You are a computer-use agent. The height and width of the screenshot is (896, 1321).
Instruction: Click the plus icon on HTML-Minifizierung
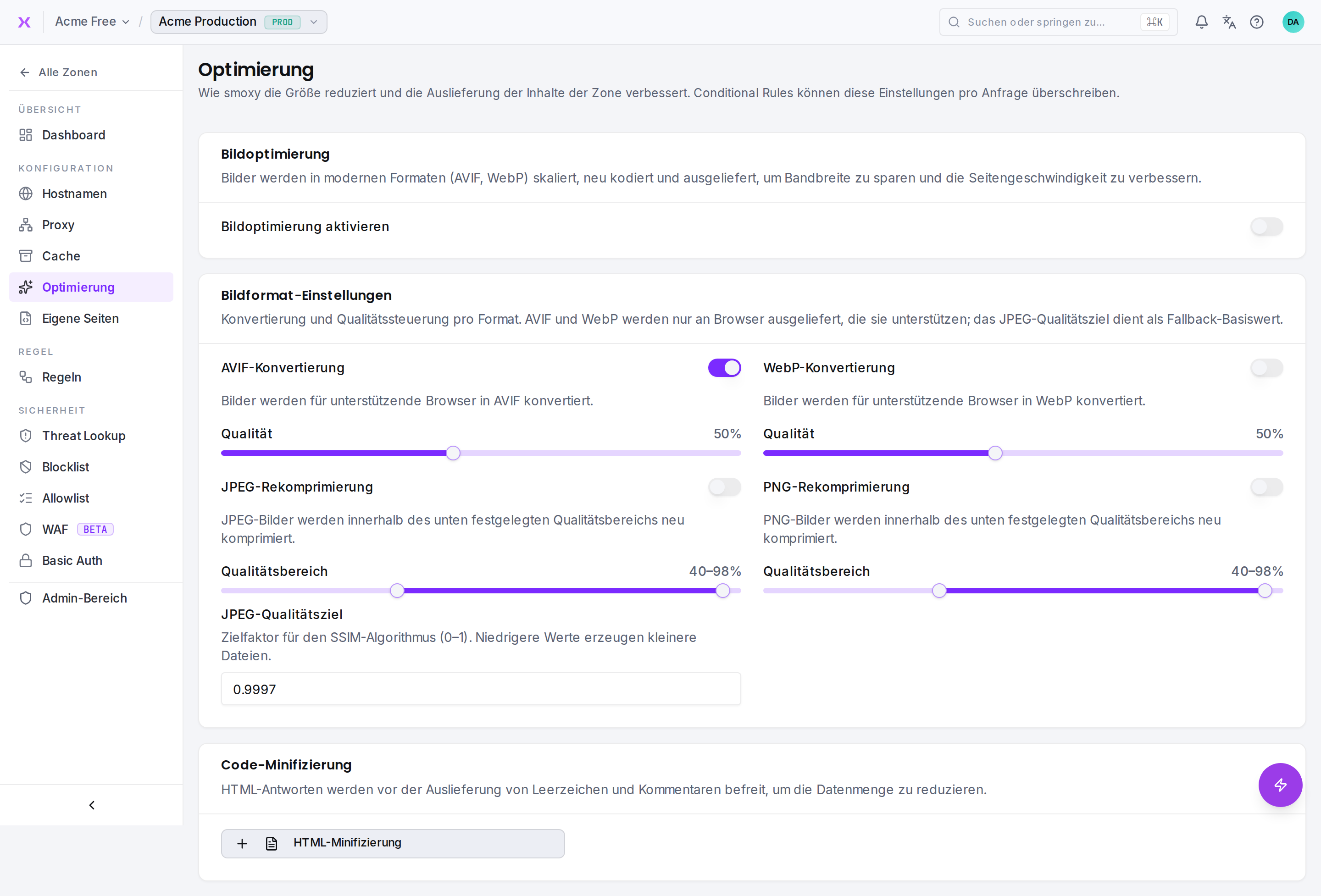(x=242, y=844)
